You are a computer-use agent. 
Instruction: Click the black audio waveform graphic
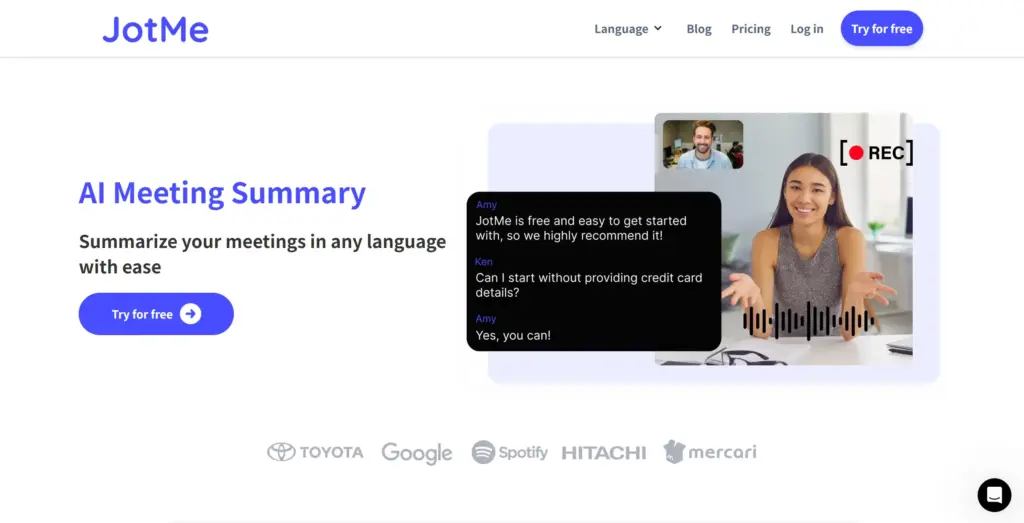[x=808, y=321]
